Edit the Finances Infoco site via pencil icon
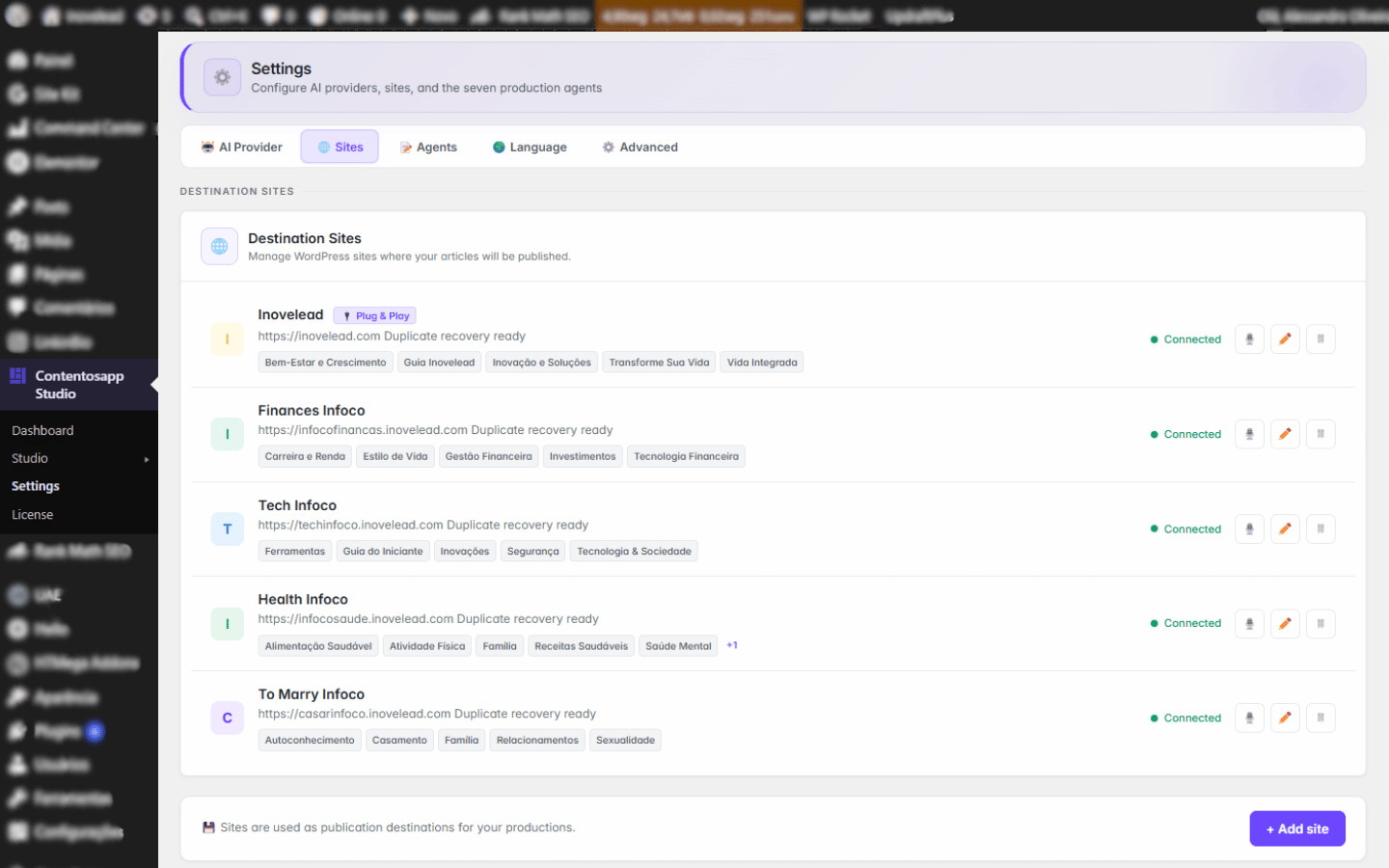This screenshot has width=1389, height=868. point(1285,434)
